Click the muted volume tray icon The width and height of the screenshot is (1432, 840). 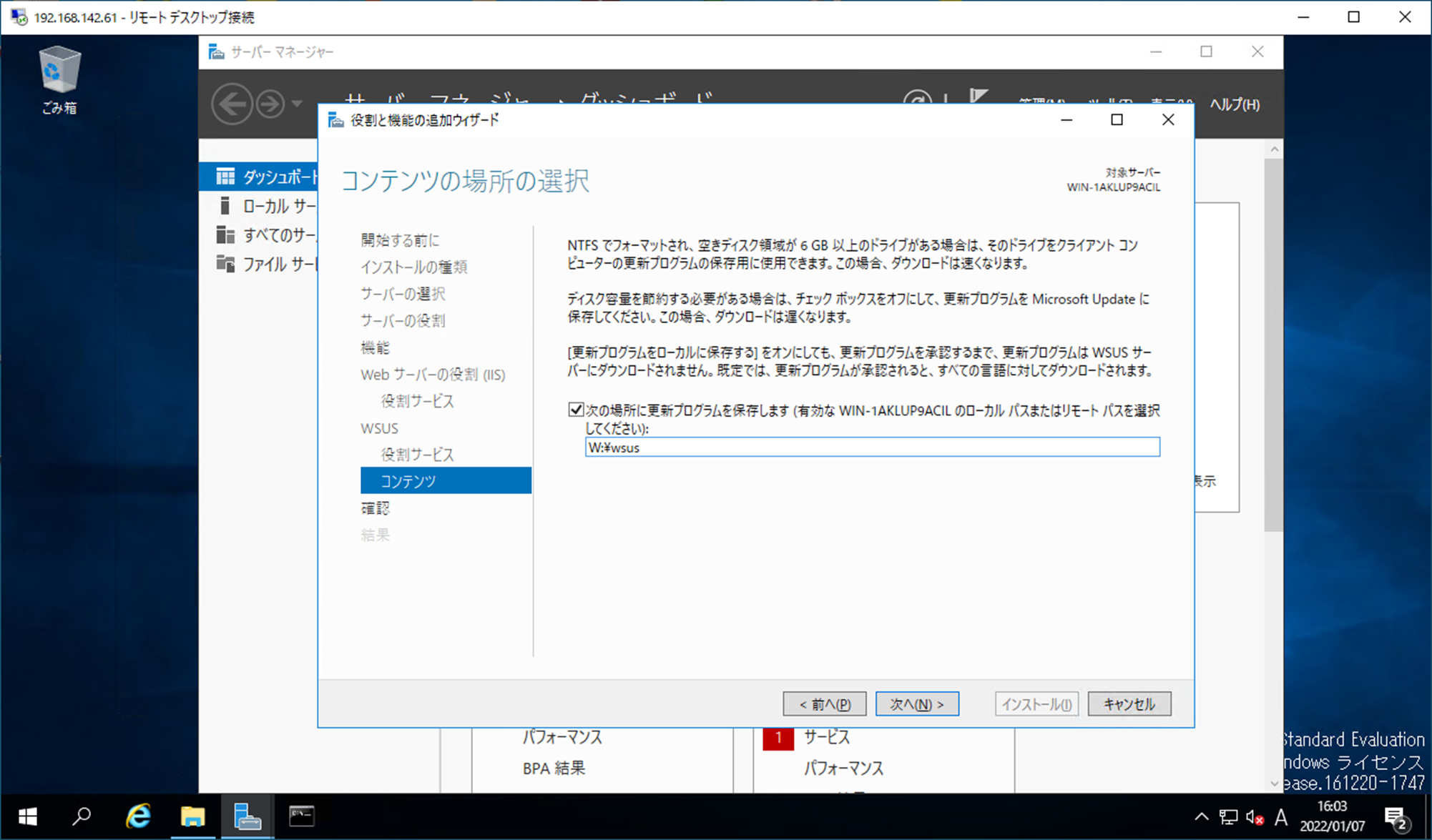tap(1255, 816)
